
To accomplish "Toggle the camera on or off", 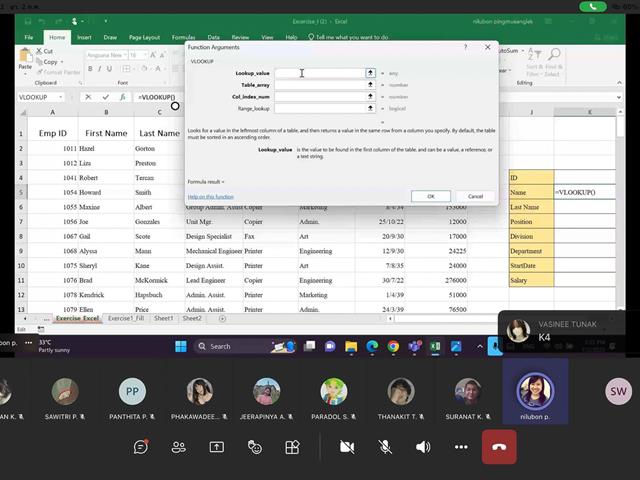I will pos(347,447).
